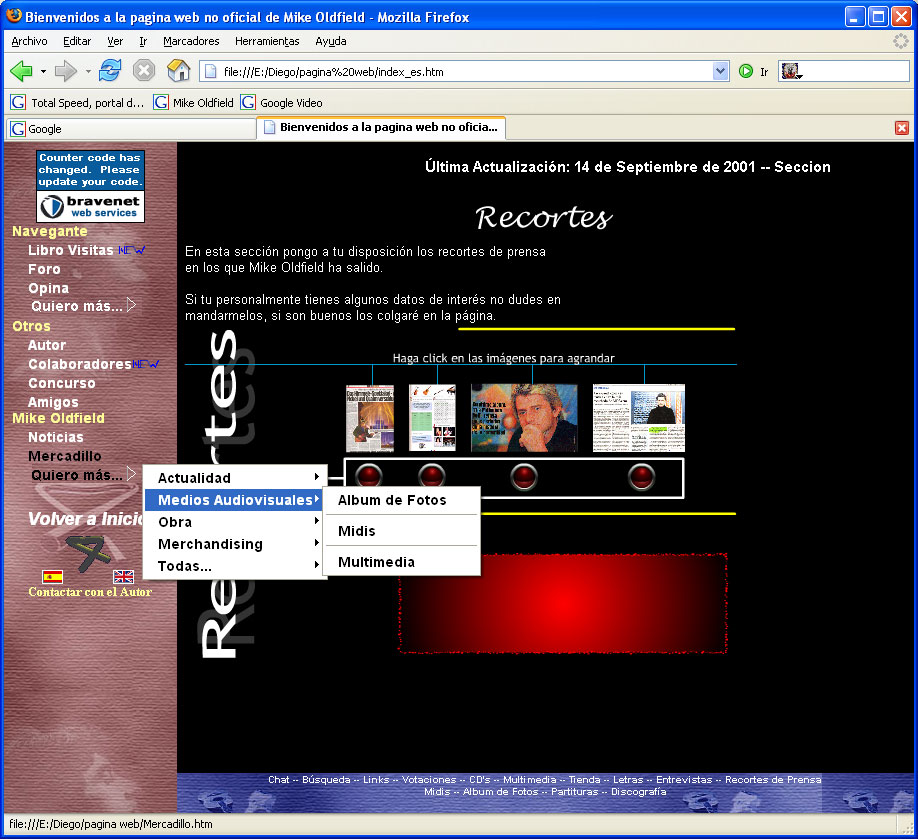Click the Recortes de Prensa footer link
This screenshot has height=839, width=918.
pyautogui.click(x=773, y=779)
